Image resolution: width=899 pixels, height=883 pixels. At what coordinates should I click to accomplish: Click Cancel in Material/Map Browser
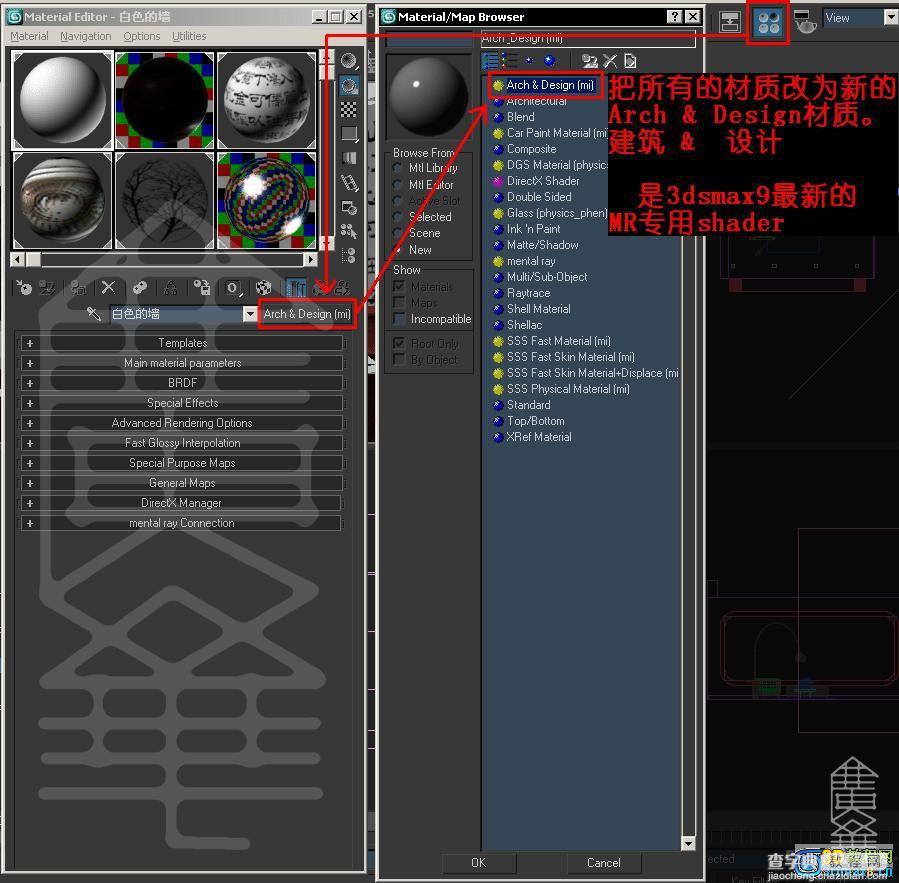click(603, 863)
